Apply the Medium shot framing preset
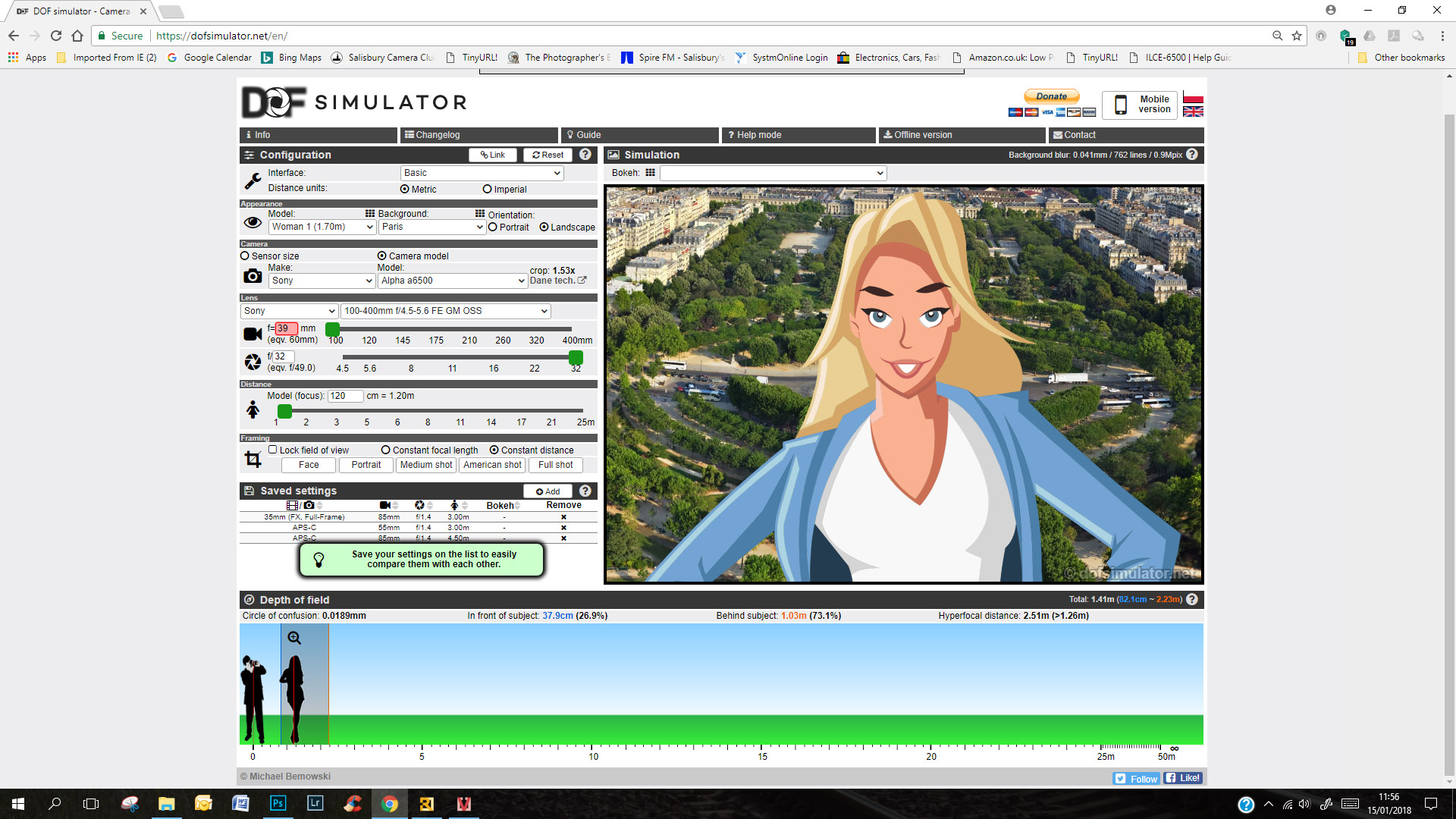Viewport: 1456px width, 819px height. coord(426,465)
